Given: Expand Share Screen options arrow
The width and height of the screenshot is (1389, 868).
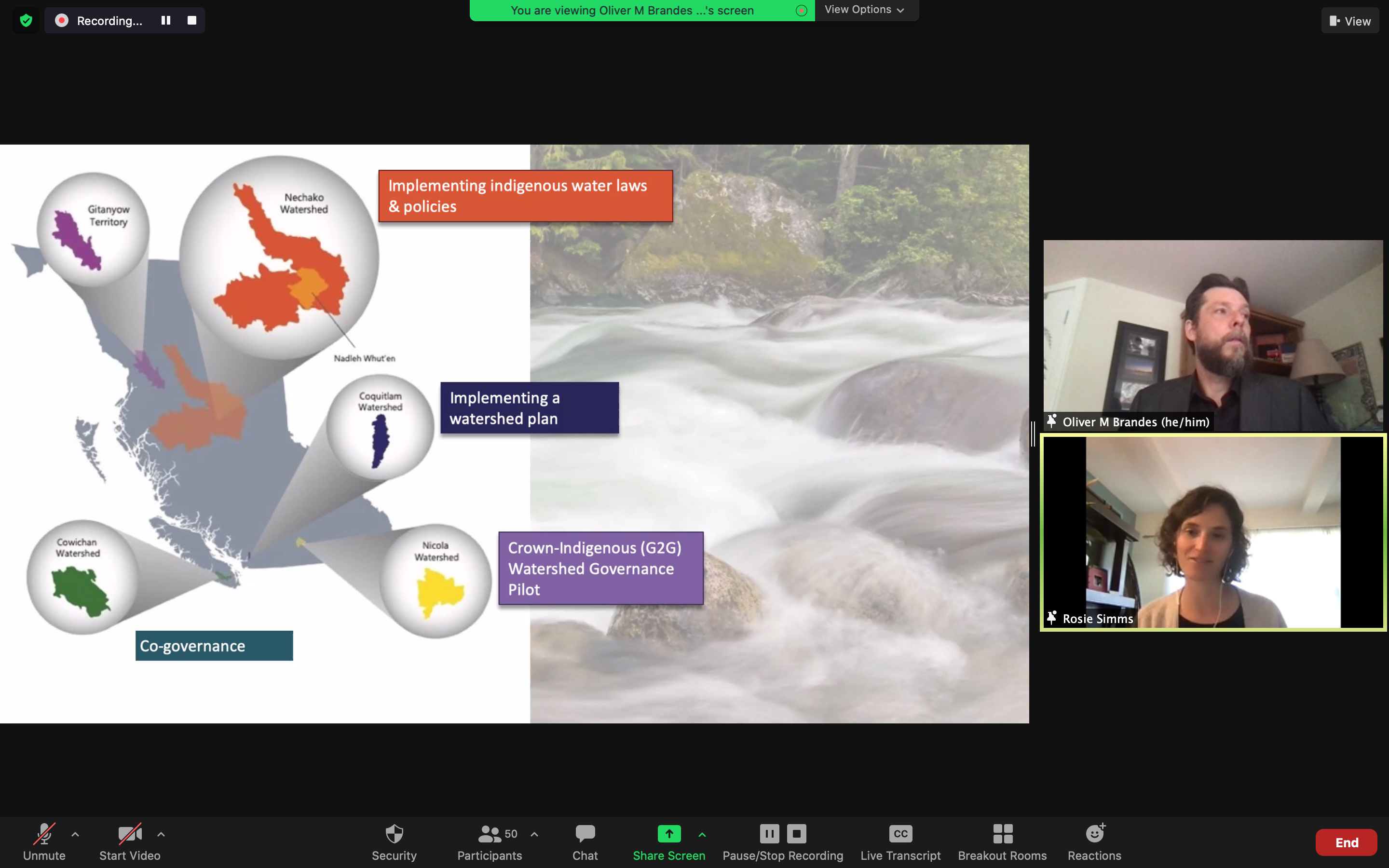Looking at the screenshot, I should pos(702,834).
